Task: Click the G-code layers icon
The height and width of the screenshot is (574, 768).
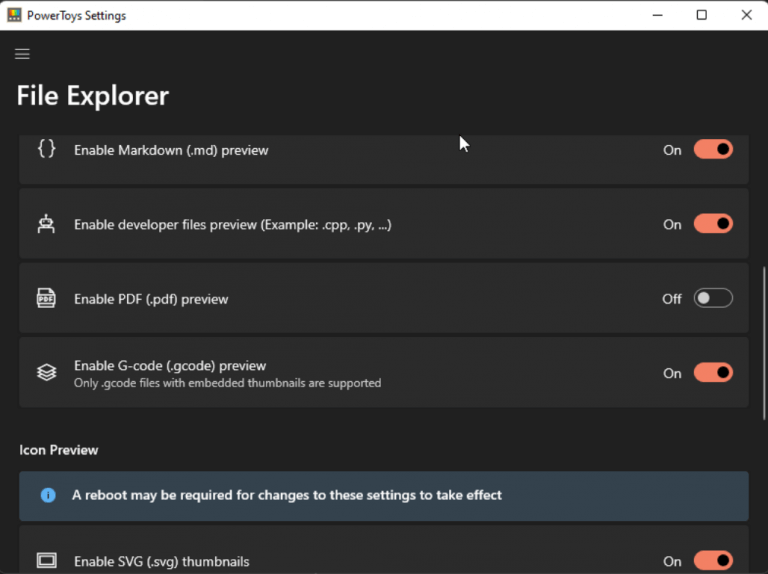Action: click(47, 373)
